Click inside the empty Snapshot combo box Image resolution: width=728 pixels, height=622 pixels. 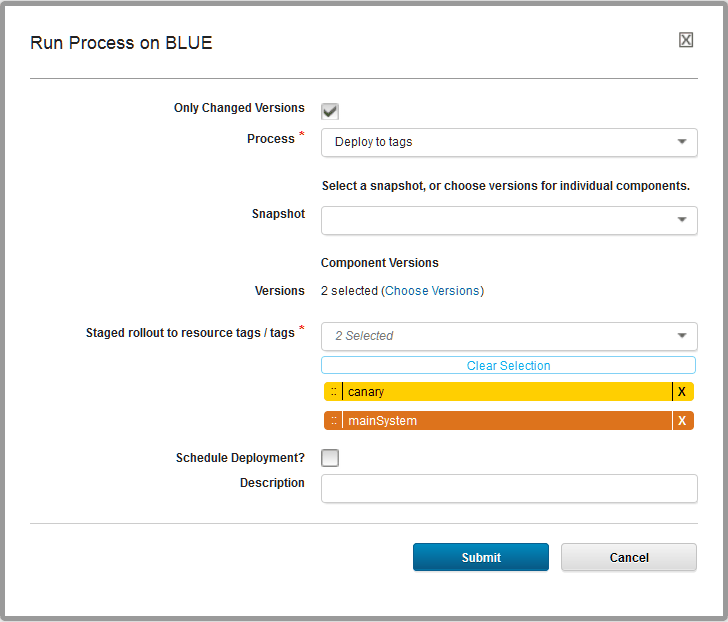pyautogui.click(x=495, y=220)
